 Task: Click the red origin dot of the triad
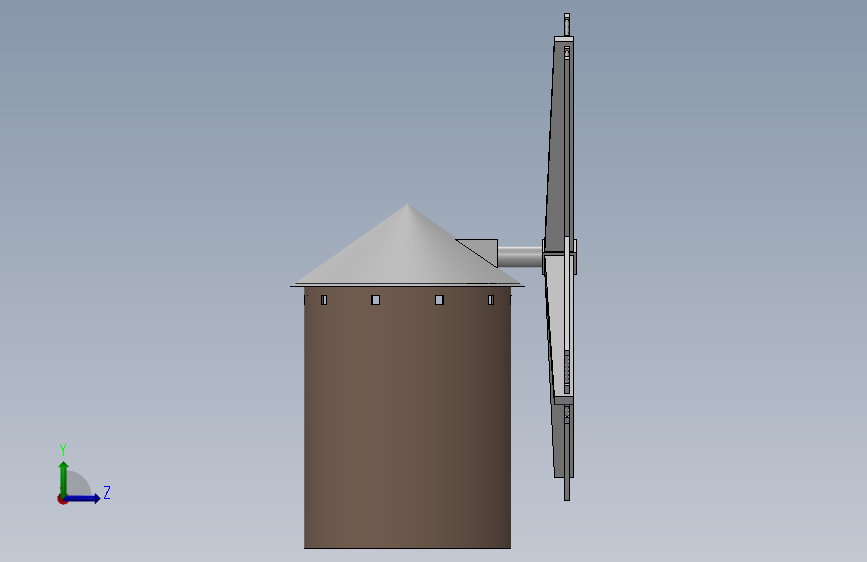(x=62, y=499)
